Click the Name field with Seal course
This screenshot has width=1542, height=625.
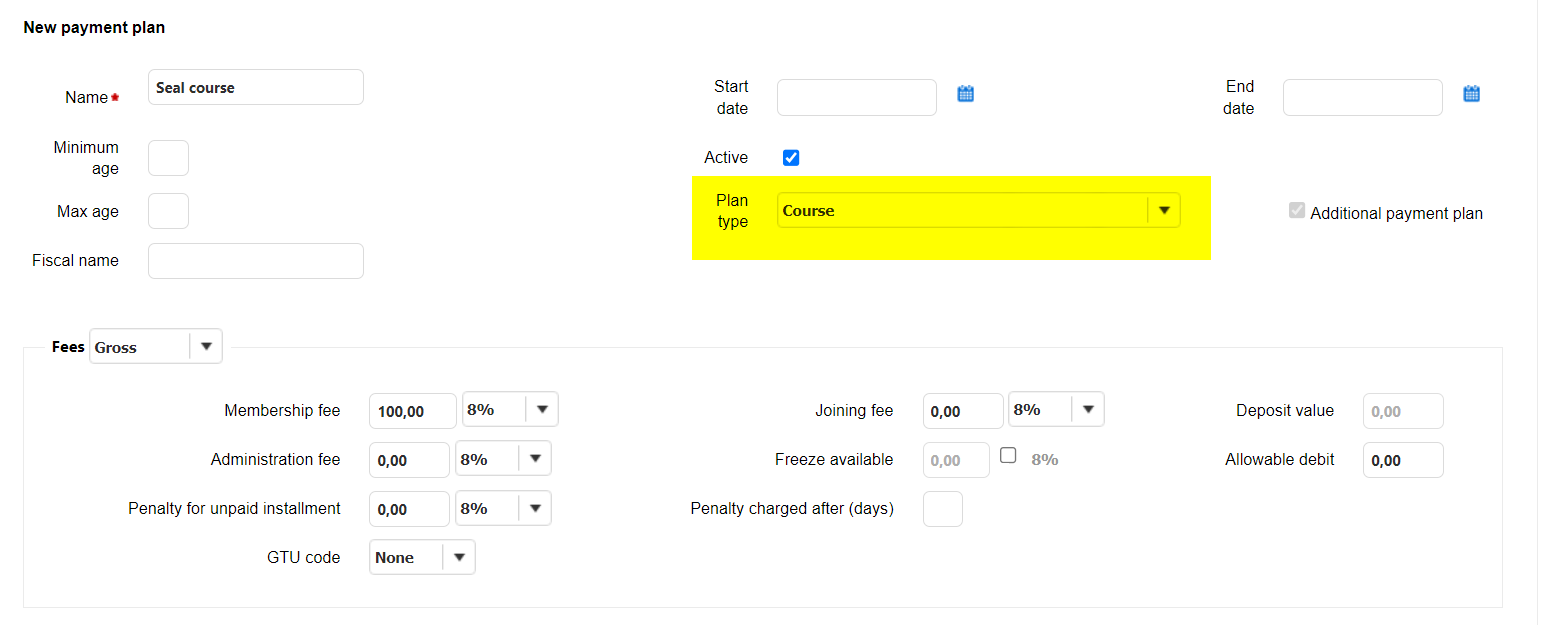[255, 88]
